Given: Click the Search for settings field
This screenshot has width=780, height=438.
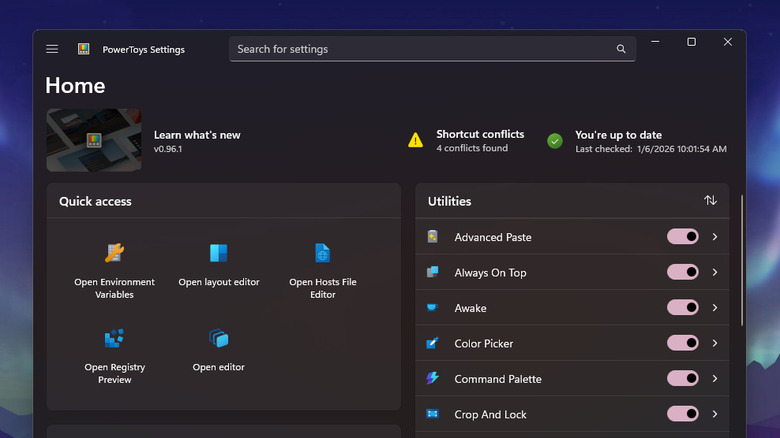Looking at the screenshot, I should click(432, 49).
